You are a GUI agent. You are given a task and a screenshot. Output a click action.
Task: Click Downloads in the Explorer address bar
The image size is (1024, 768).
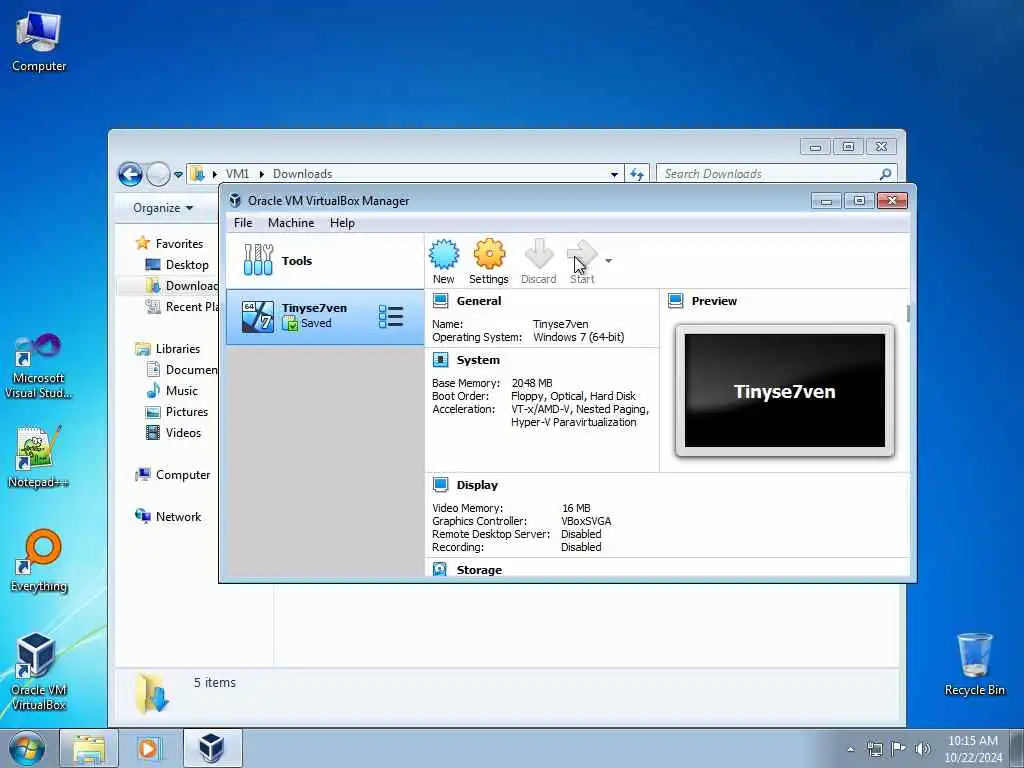click(x=302, y=174)
